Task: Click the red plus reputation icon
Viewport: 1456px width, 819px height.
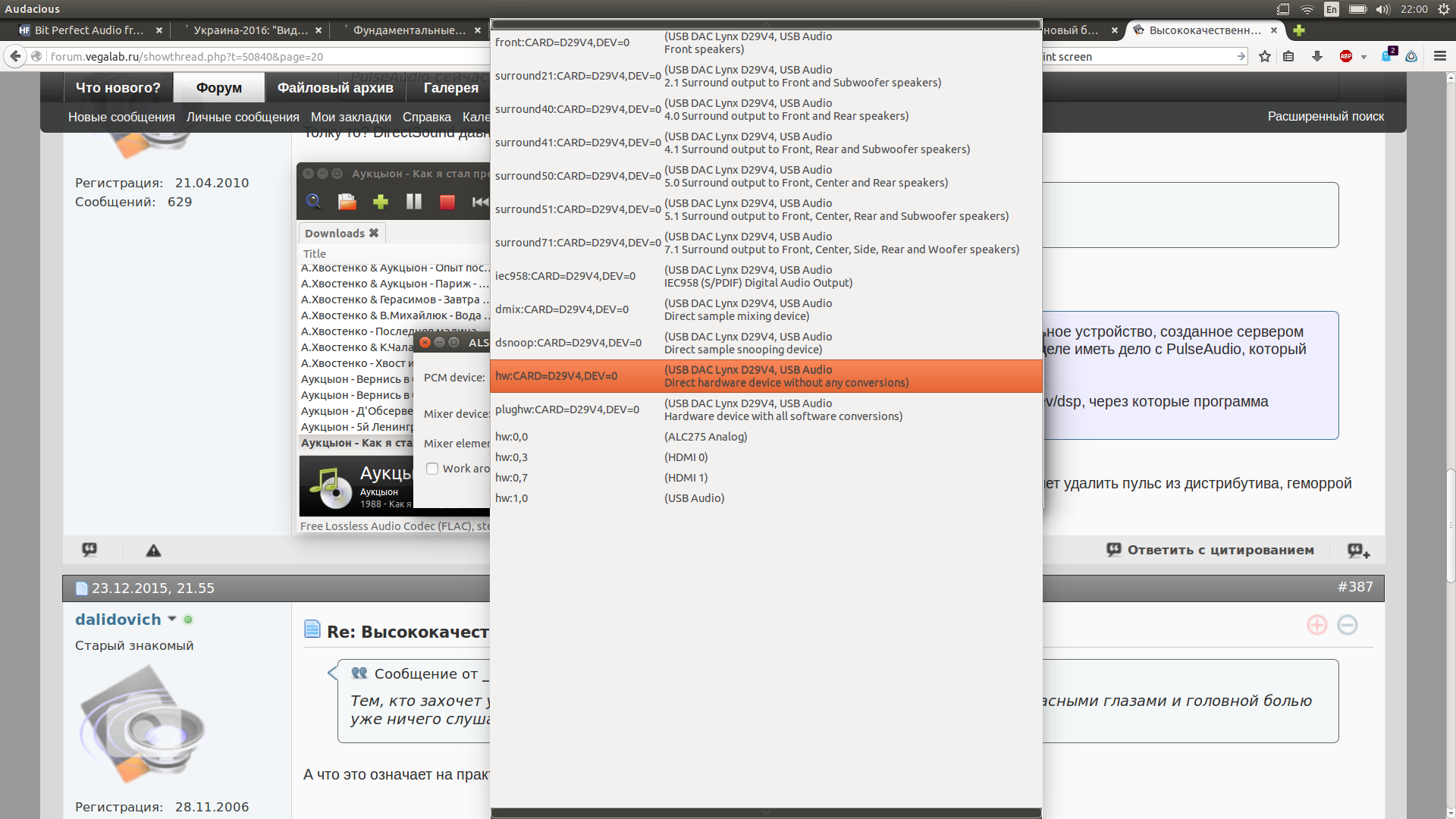Action: [x=1317, y=625]
